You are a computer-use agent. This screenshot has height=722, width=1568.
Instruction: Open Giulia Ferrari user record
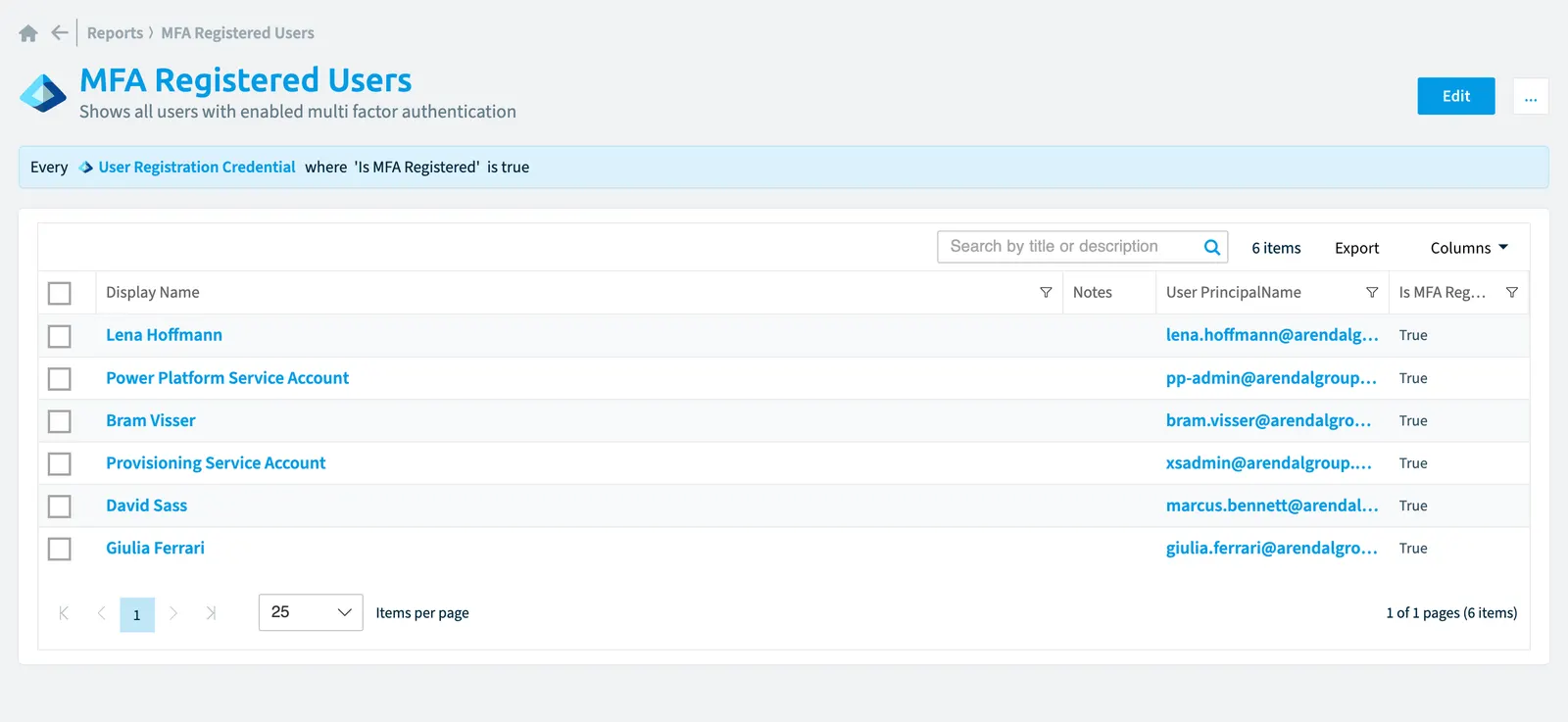pyautogui.click(x=156, y=549)
